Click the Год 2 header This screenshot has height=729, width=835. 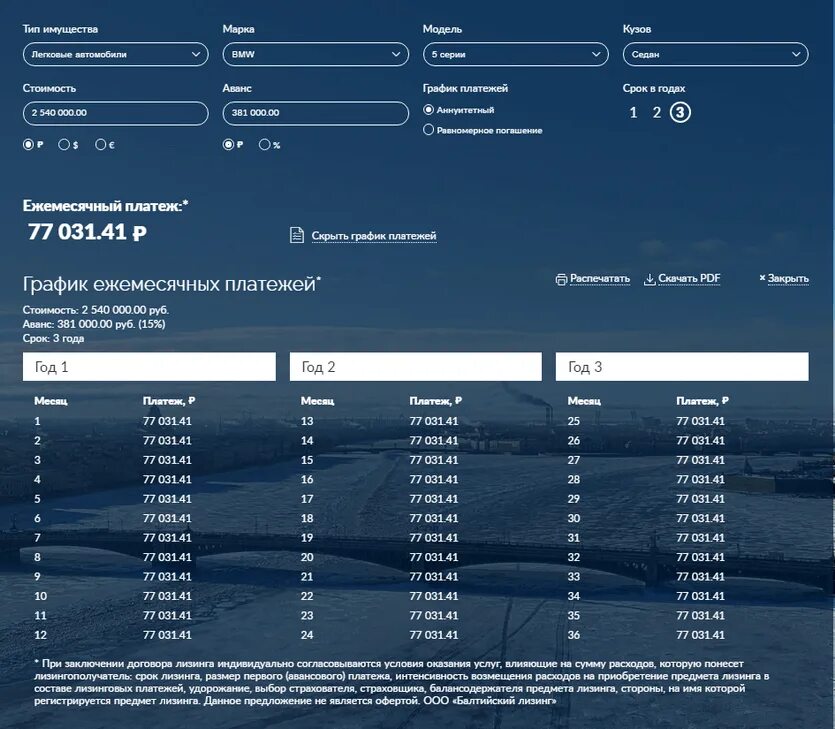(416, 366)
